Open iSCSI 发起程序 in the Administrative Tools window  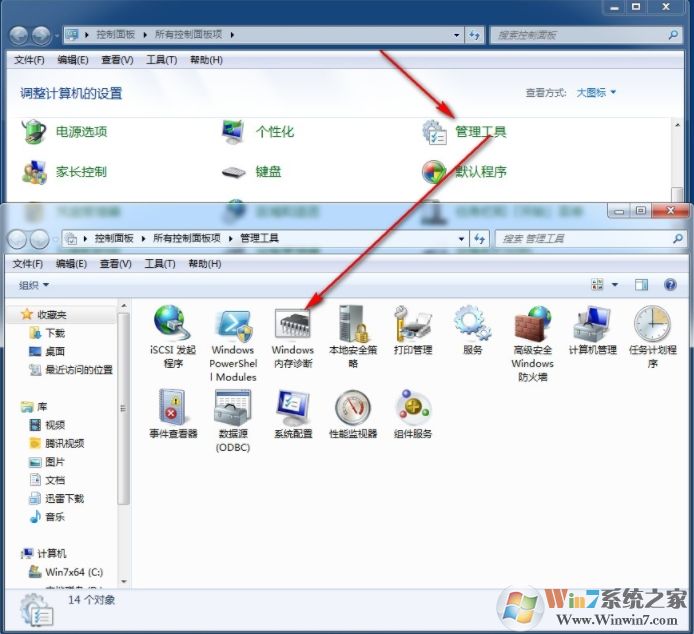coord(173,336)
